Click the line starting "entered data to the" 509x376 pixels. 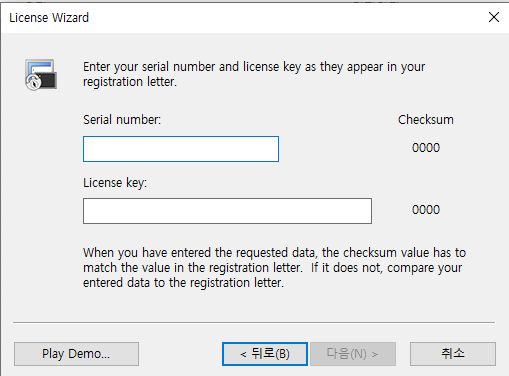[183, 283]
